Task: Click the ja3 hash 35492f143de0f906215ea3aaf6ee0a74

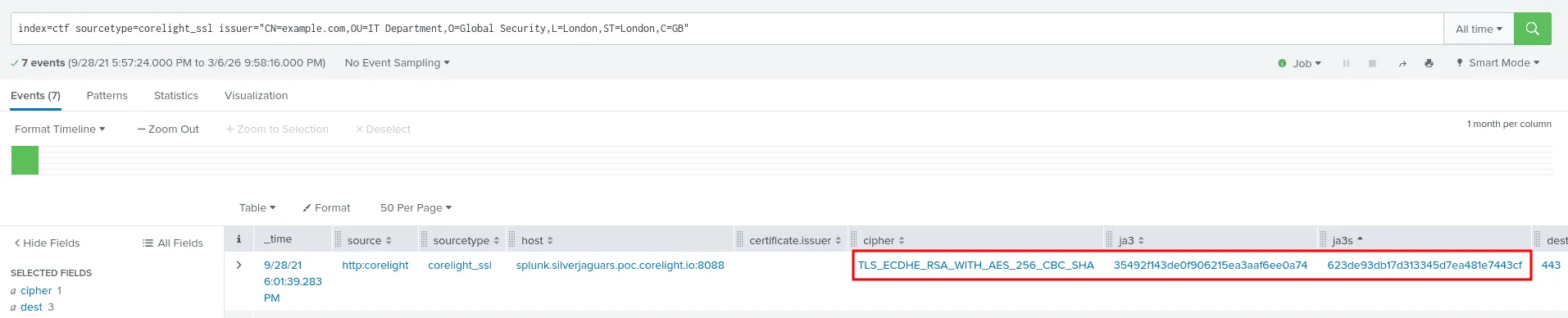Action: click(x=1210, y=266)
